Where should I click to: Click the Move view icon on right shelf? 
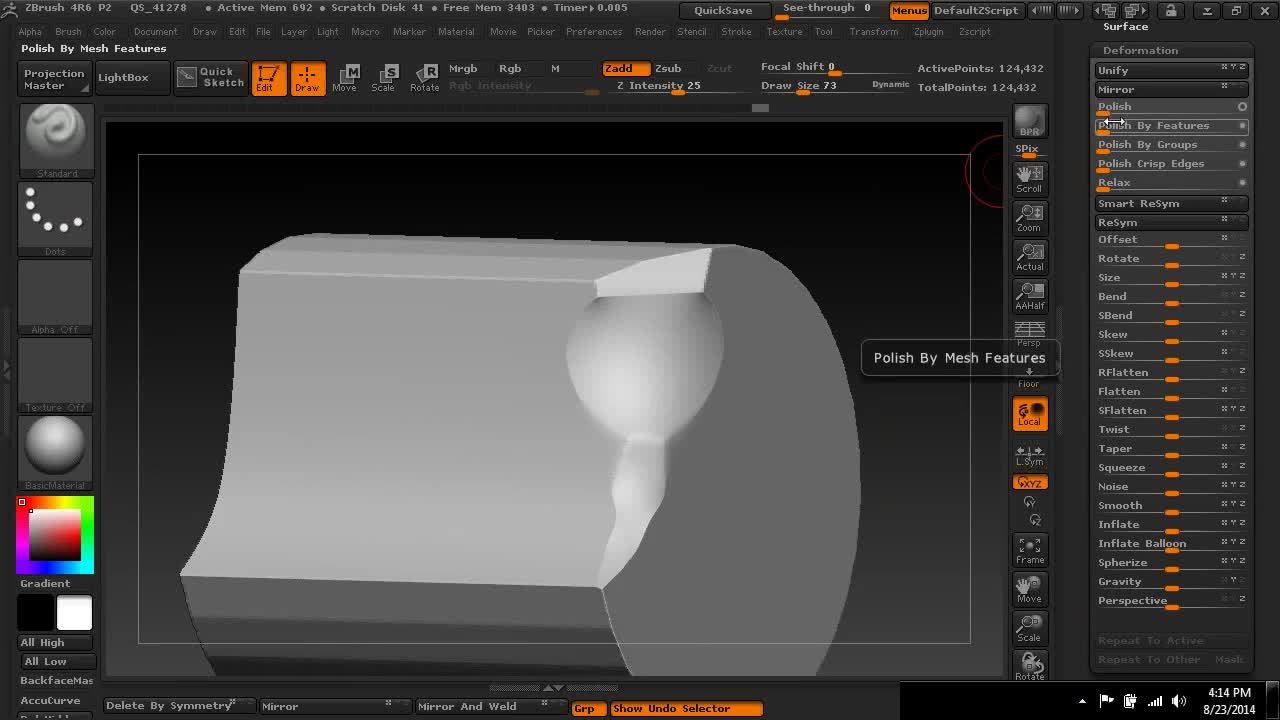coord(1029,589)
